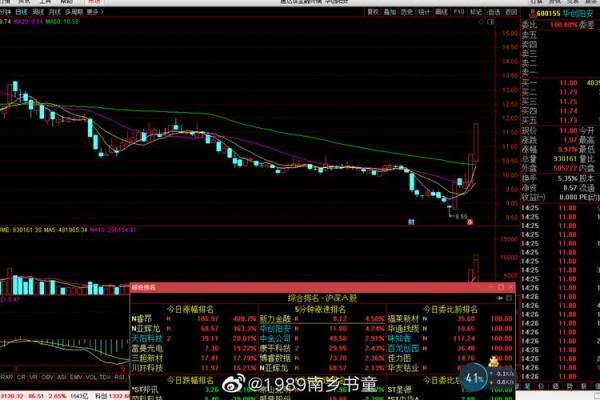The width and height of the screenshot is (600, 400).
Task: Select 中金公司 in 5分钟涨速排名
Action: pyautogui.click(x=276, y=338)
